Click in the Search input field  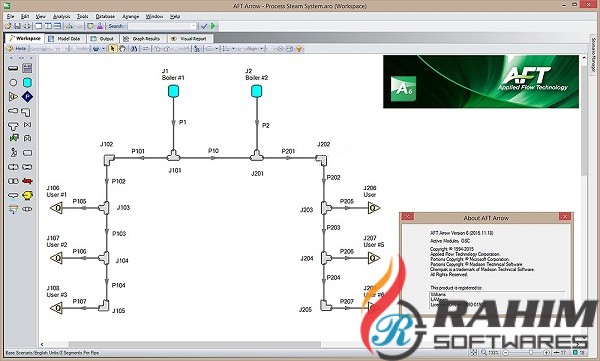160,26
